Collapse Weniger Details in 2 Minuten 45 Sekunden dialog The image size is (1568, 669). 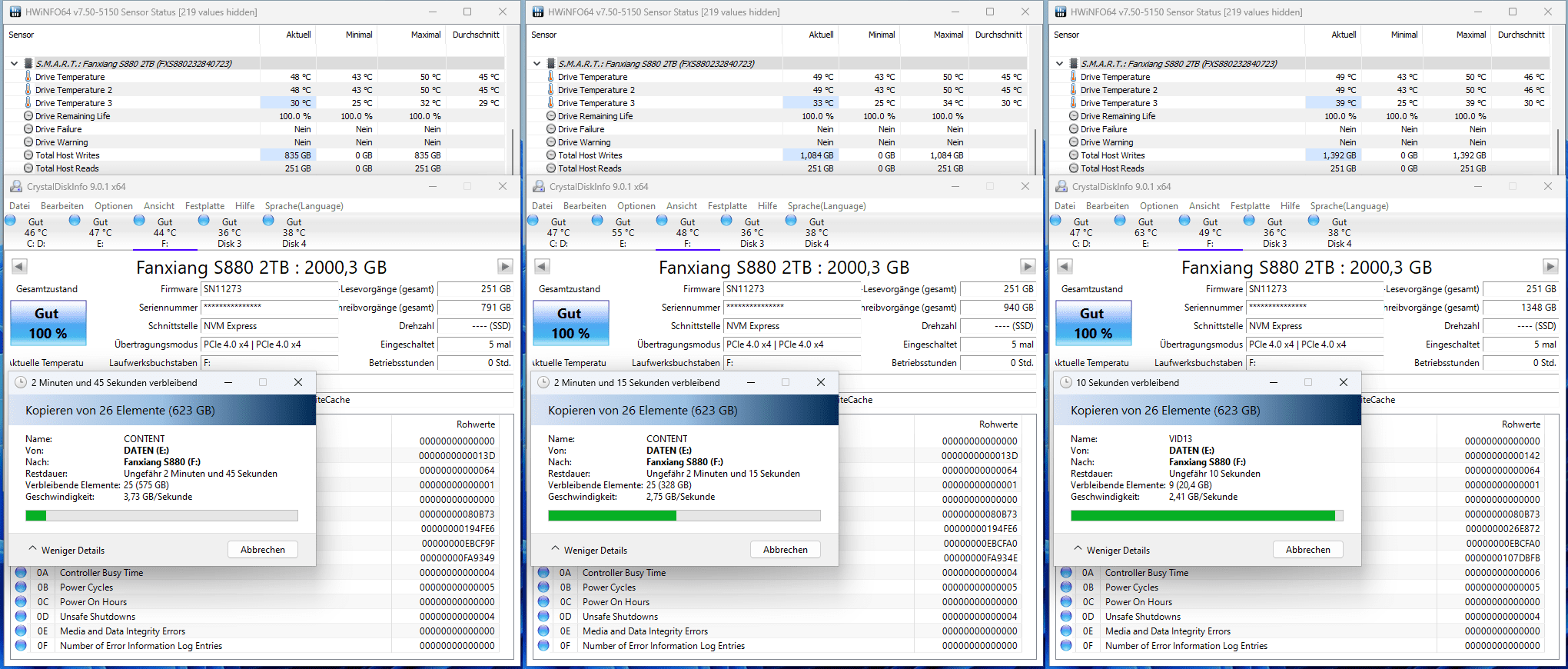66,550
